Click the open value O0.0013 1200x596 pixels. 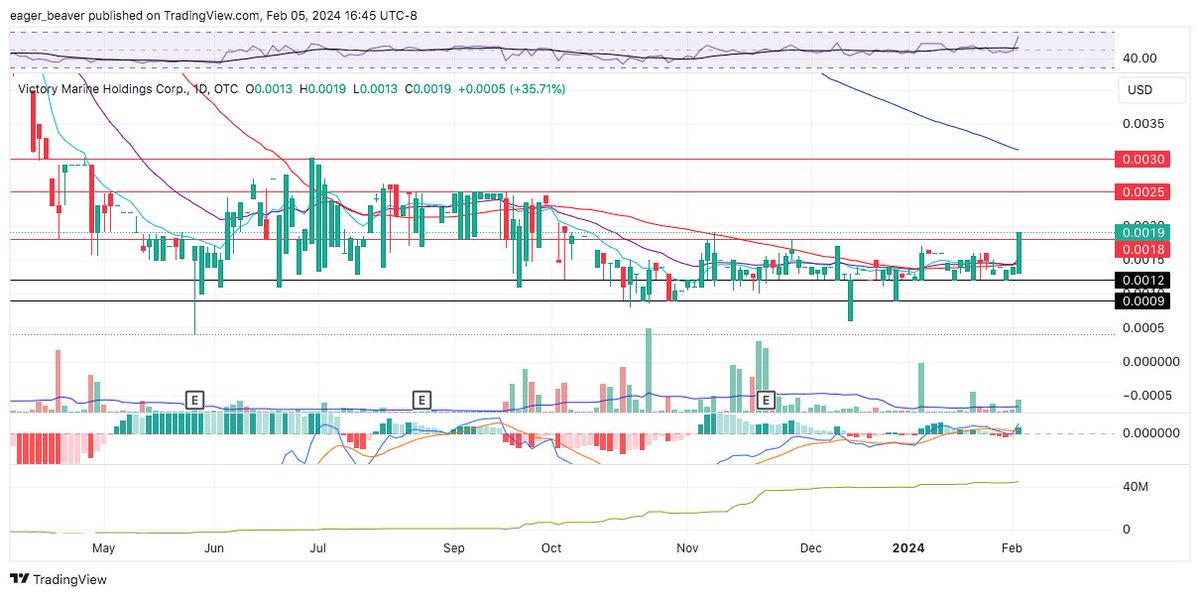(270, 89)
